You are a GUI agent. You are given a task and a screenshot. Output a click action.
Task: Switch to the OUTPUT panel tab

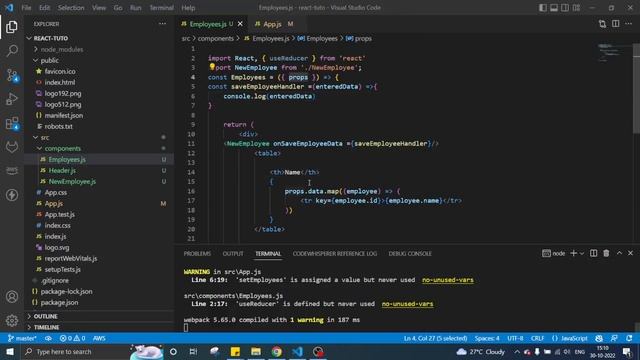[233, 253]
